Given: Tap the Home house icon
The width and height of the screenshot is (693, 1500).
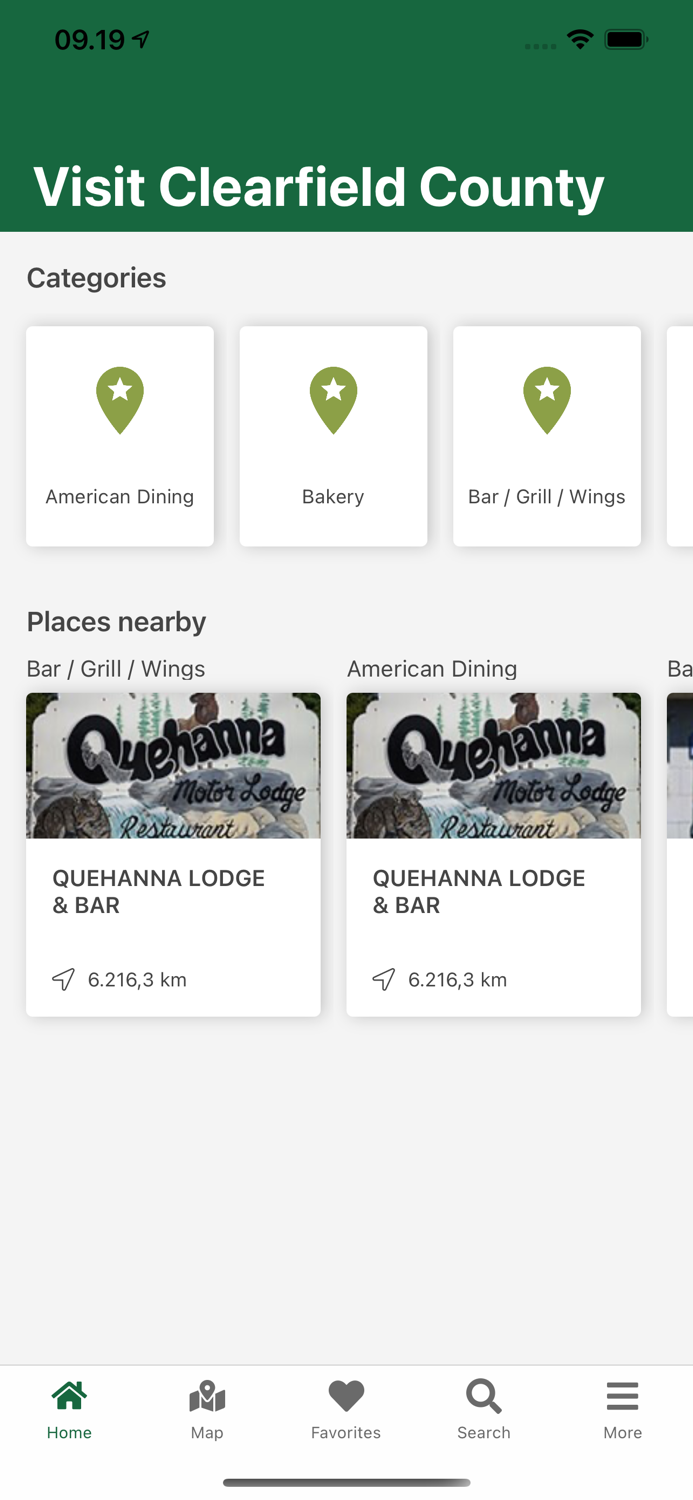Looking at the screenshot, I should [x=69, y=1396].
